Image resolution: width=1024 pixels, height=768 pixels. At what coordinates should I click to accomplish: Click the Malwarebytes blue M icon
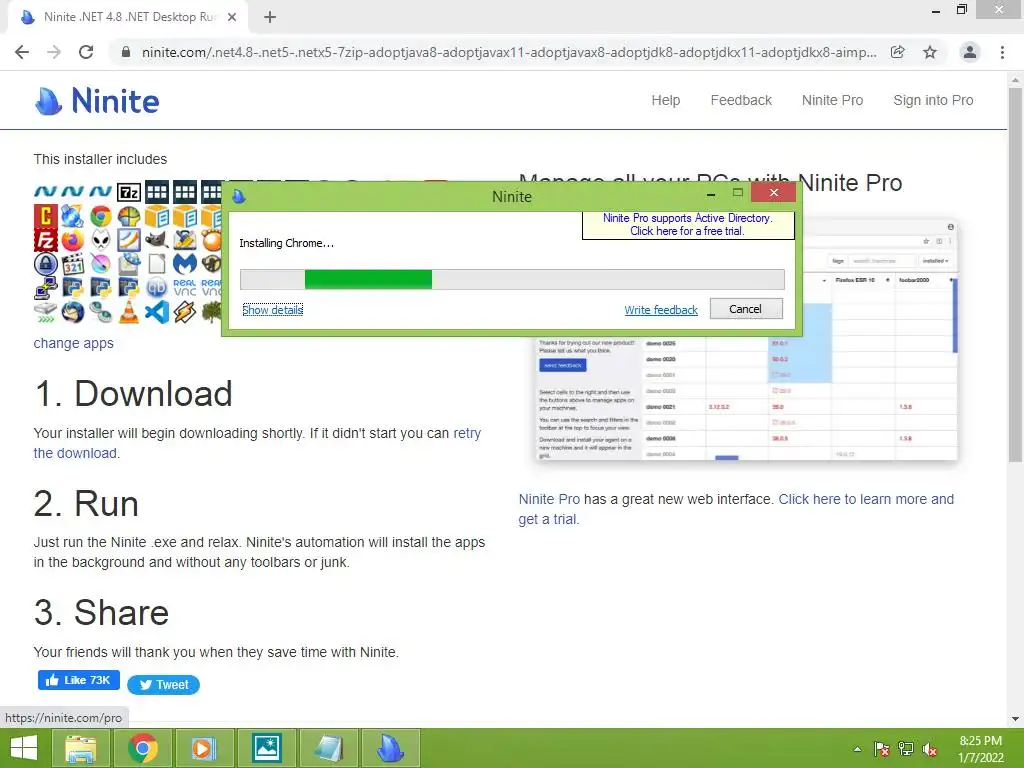pos(185,264)
